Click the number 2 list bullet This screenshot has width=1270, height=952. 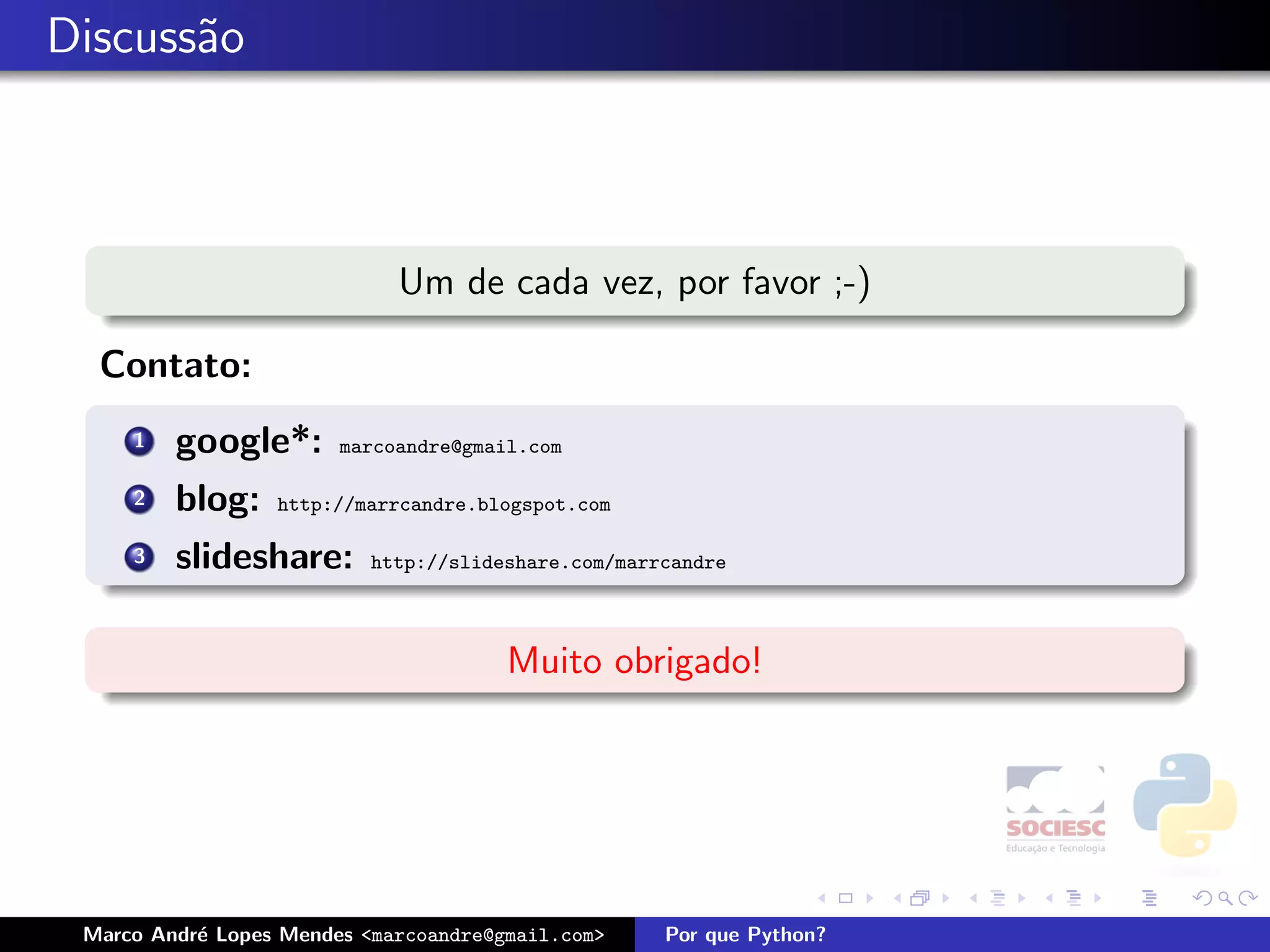pyautogui.click(x=140, y=499)
